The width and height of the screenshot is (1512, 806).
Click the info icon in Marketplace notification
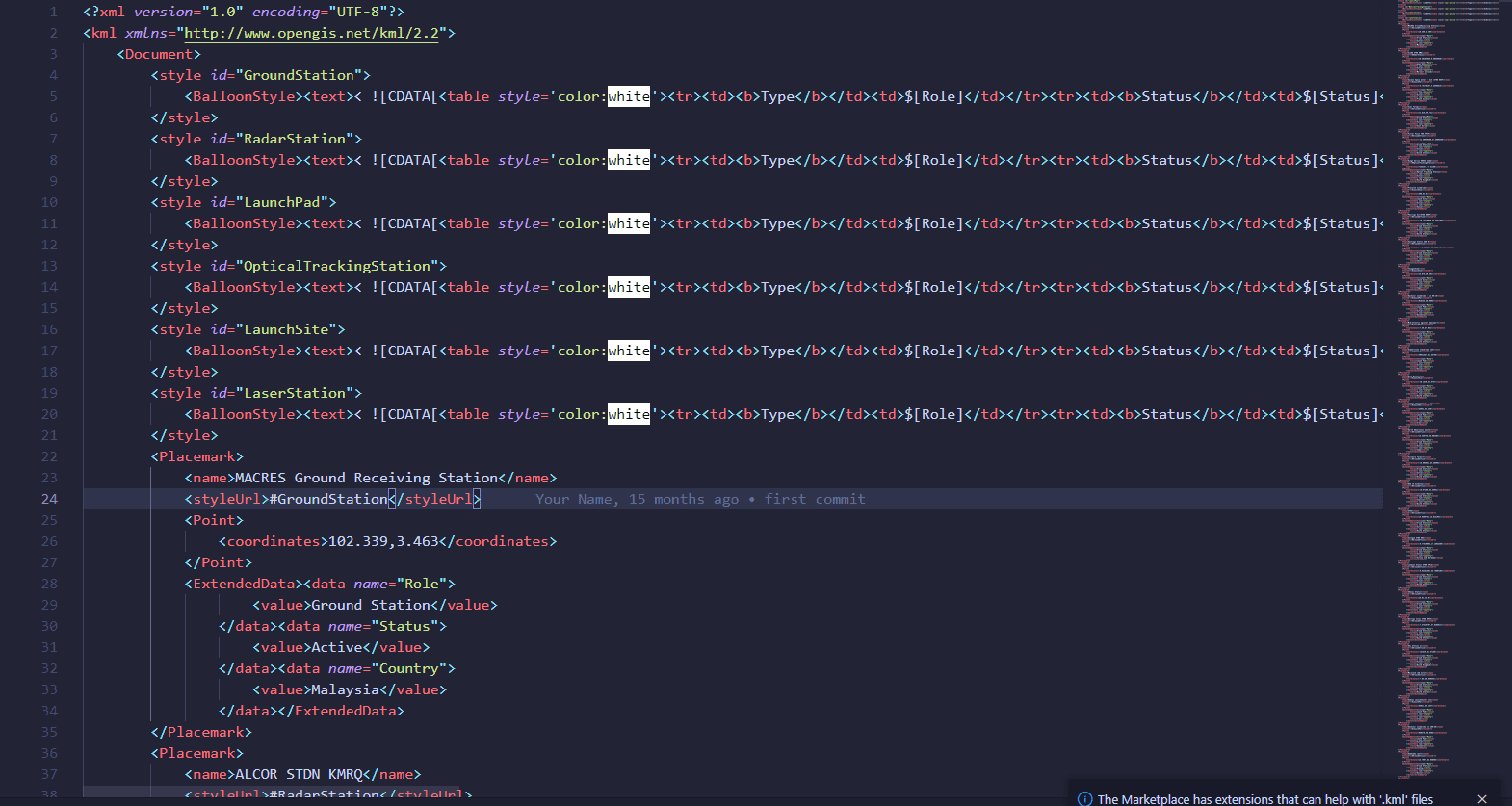click(1084, 799)
